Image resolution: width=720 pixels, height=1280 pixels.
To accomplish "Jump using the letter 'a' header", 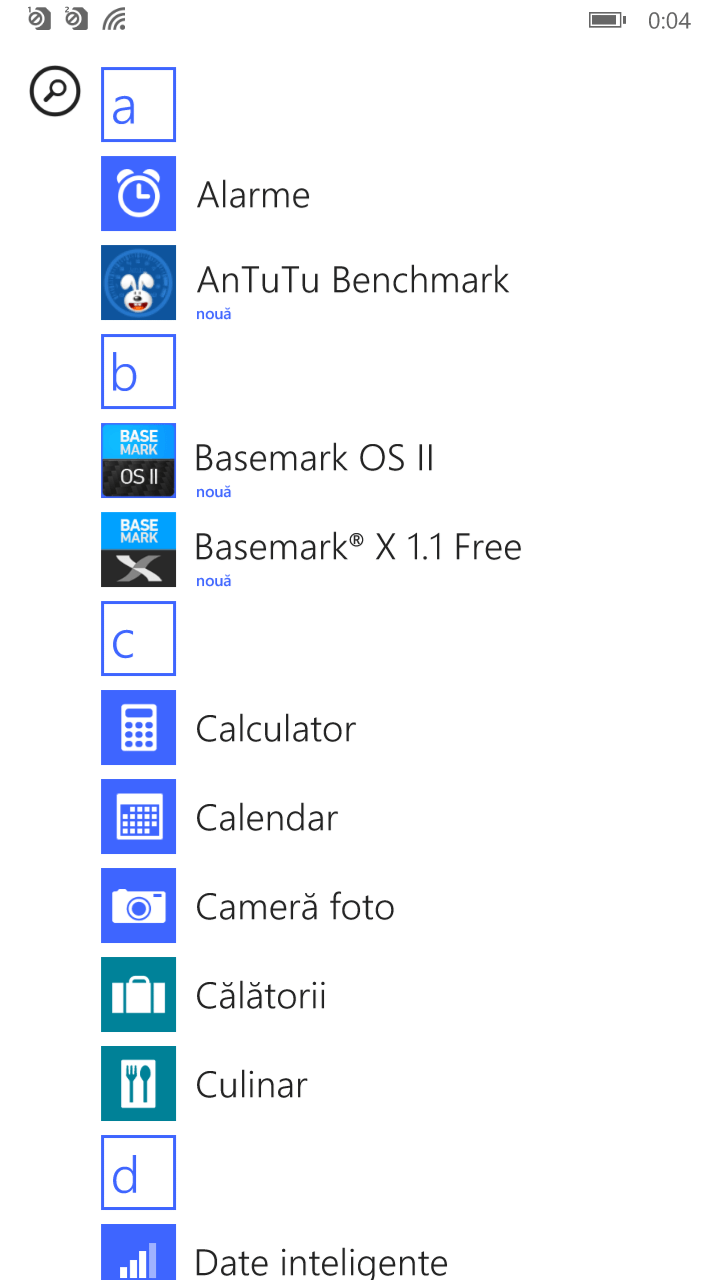I will (x=138, y=105).
